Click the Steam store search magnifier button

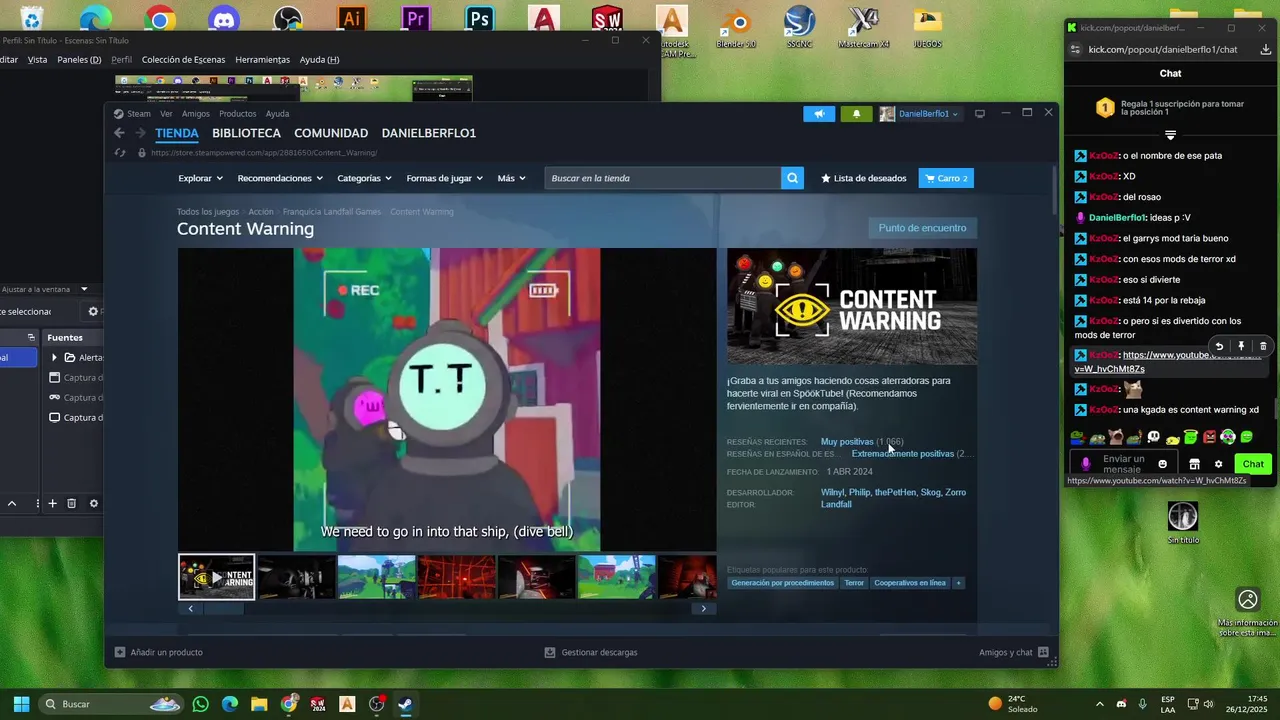[x=792, y=178]
